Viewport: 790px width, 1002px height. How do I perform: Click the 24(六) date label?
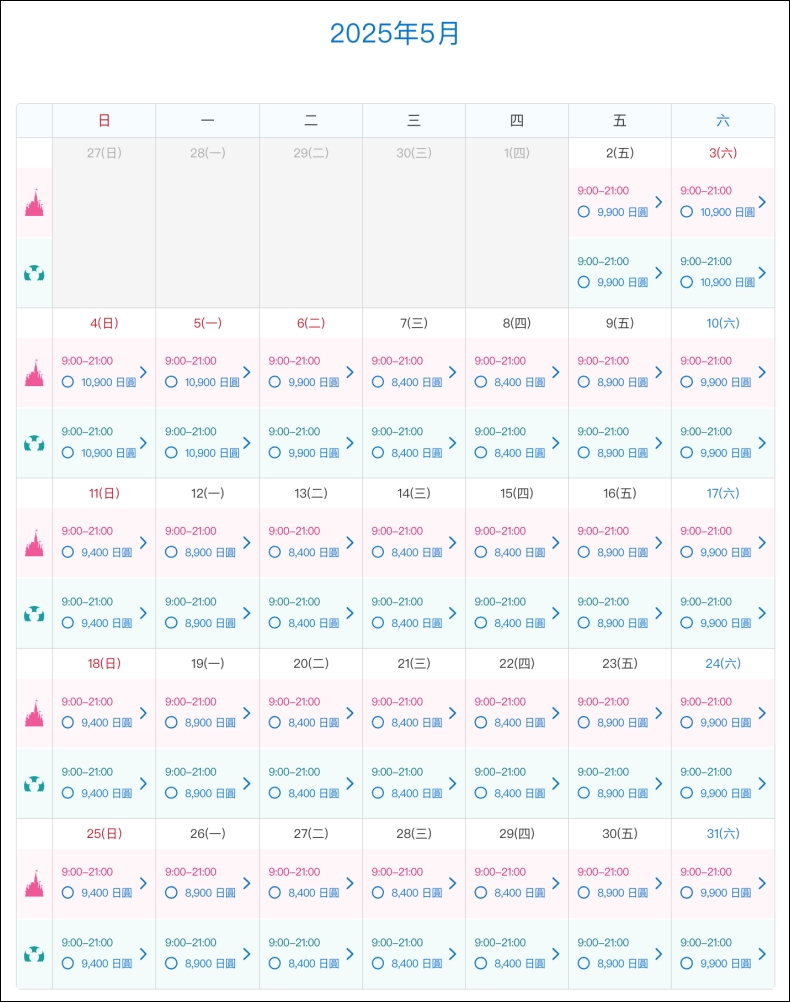[723, 663]
